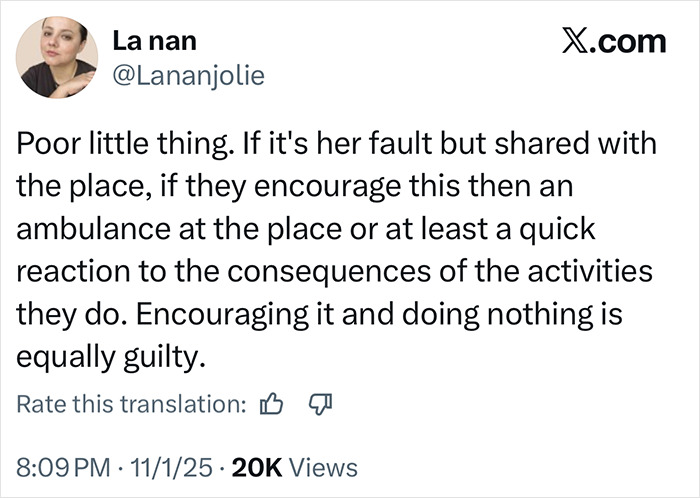Click the 8:09 PM timestamp
The image size is (700, 498).
click(60, 466)
